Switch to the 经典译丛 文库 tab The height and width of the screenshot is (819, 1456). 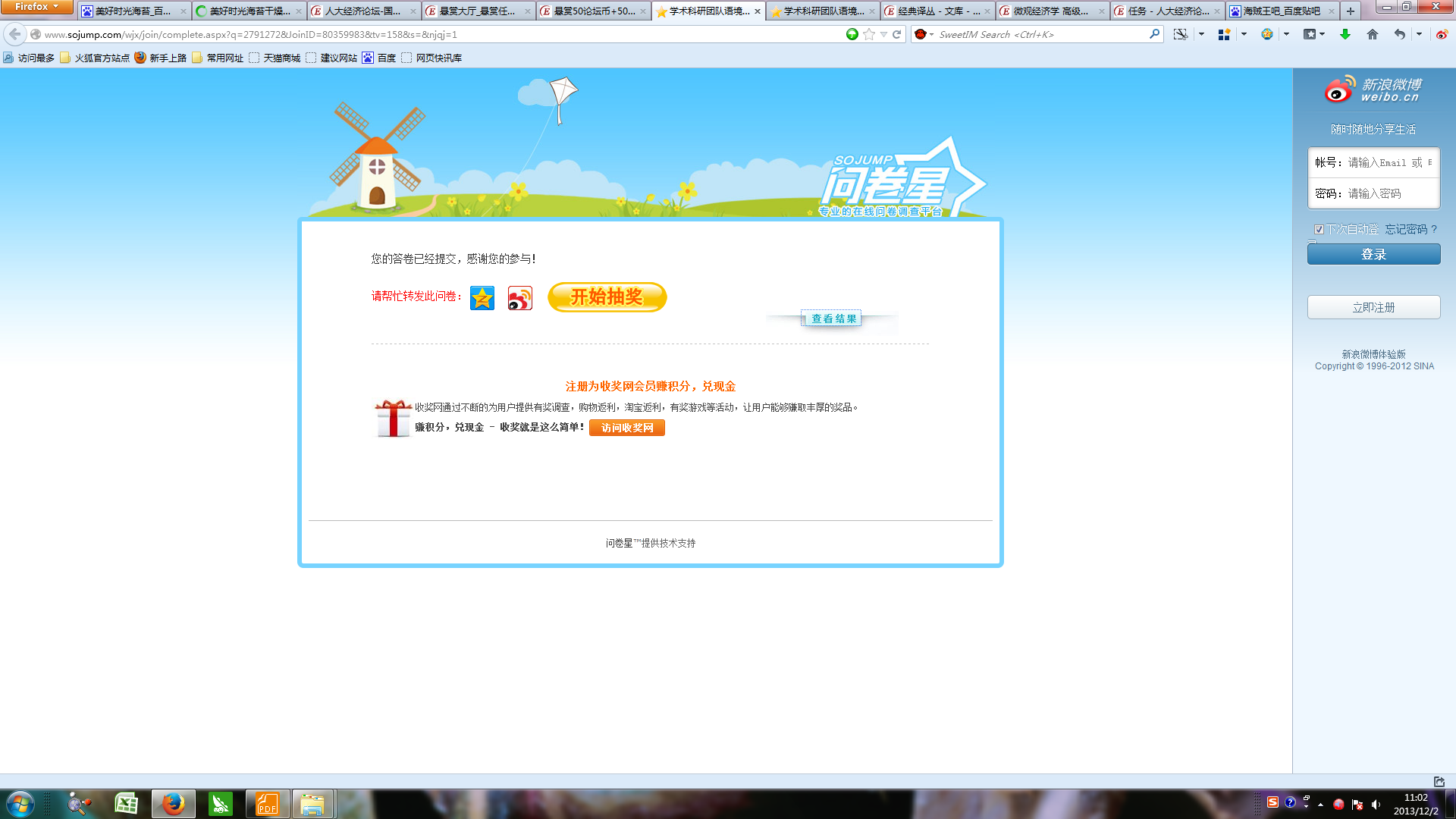pos(937,11)
